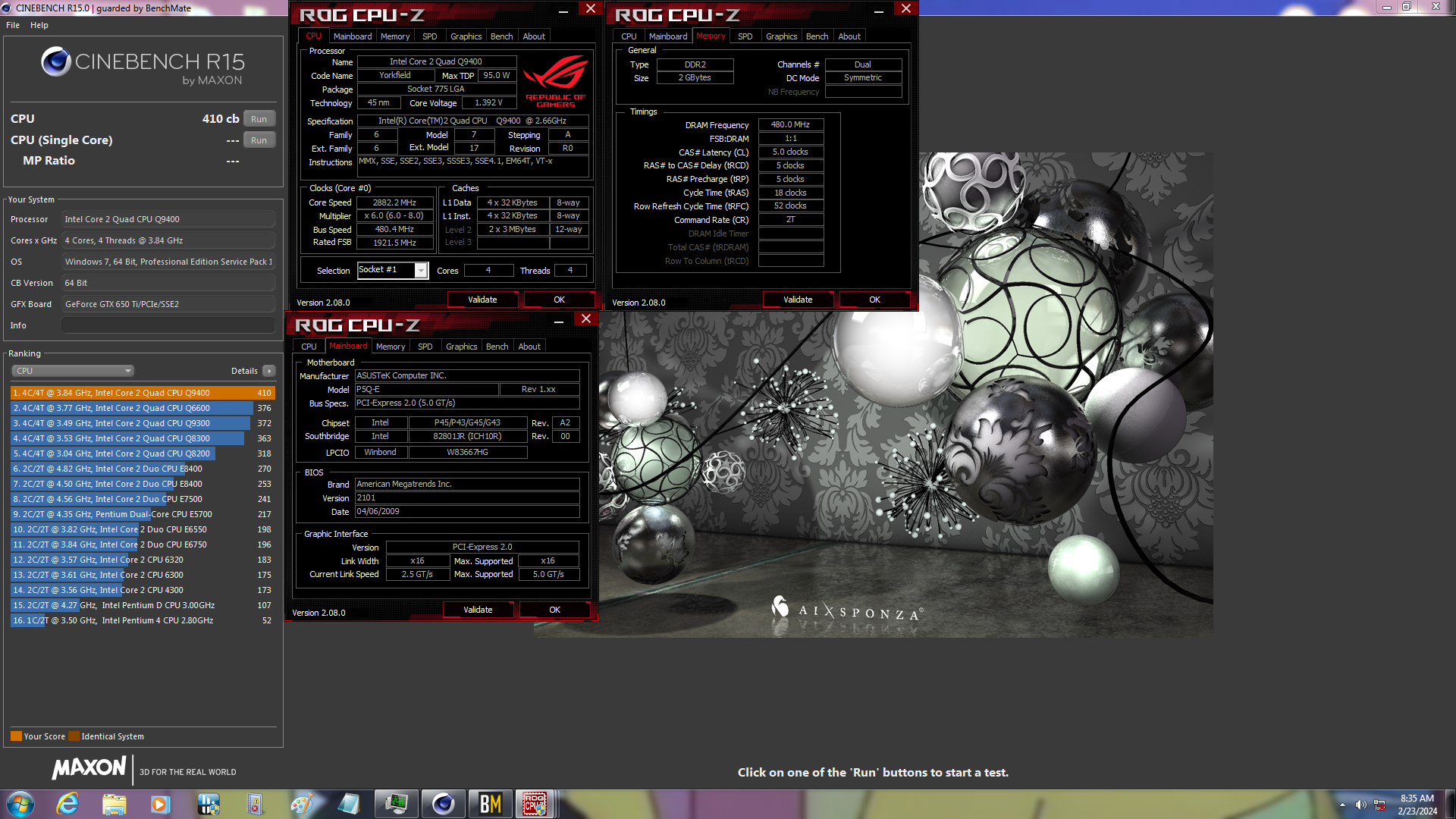Screen dimensions: 1456x819
Task: Open the volume speaker tray icon
Action: coord(1360,805)
